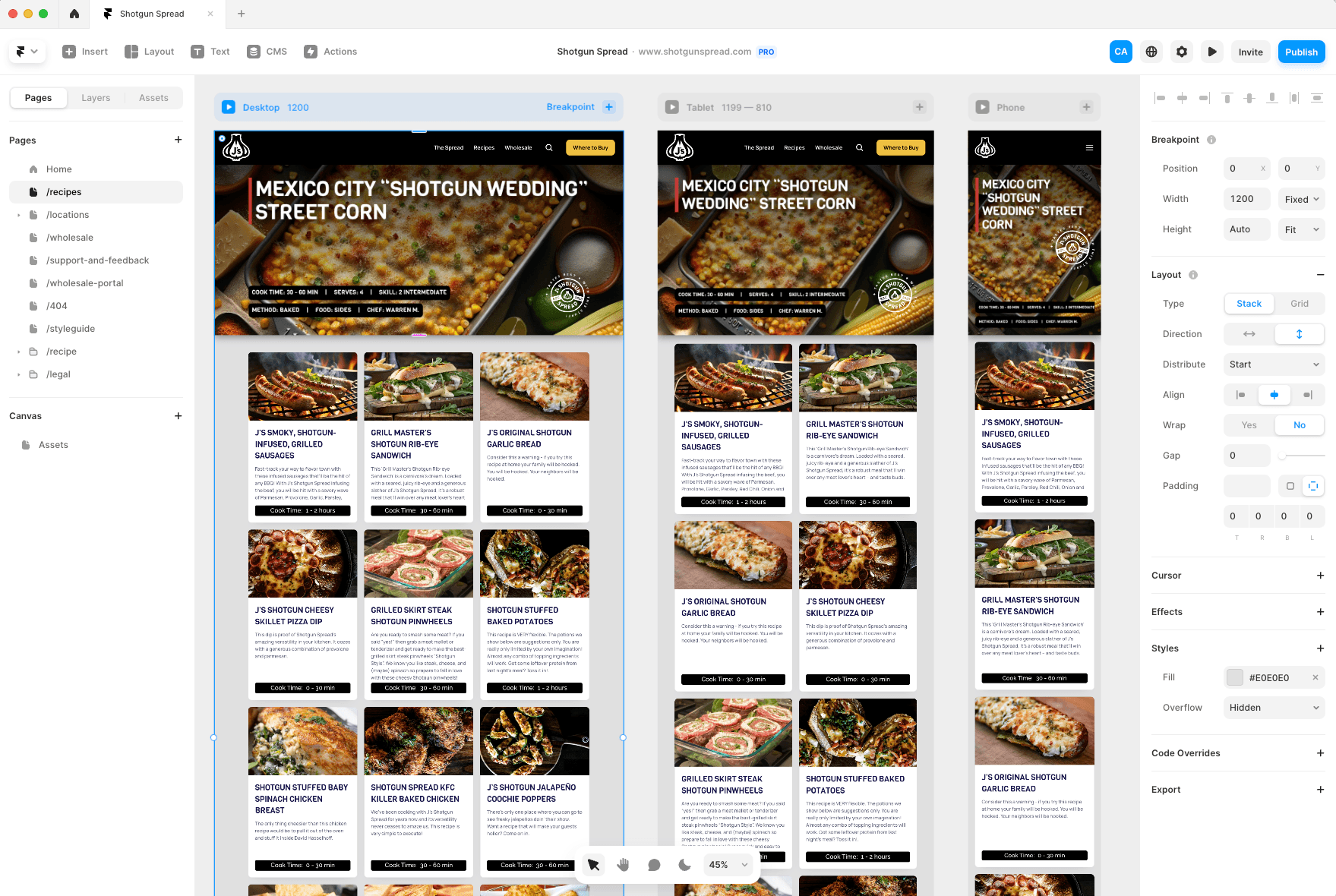
Task: Open the Layout menu
Action: (x=150, y=52)
